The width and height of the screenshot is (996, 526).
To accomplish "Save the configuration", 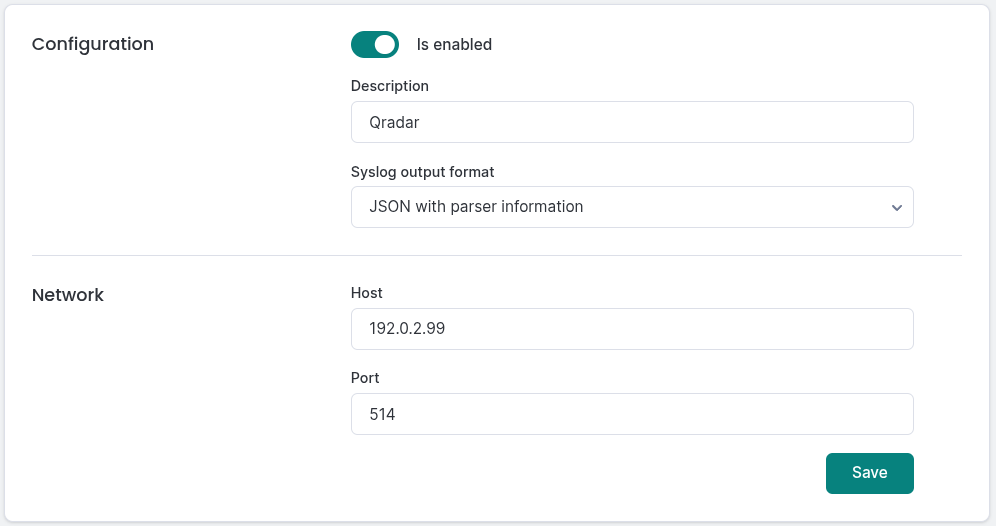I will (x=870, y=473).
